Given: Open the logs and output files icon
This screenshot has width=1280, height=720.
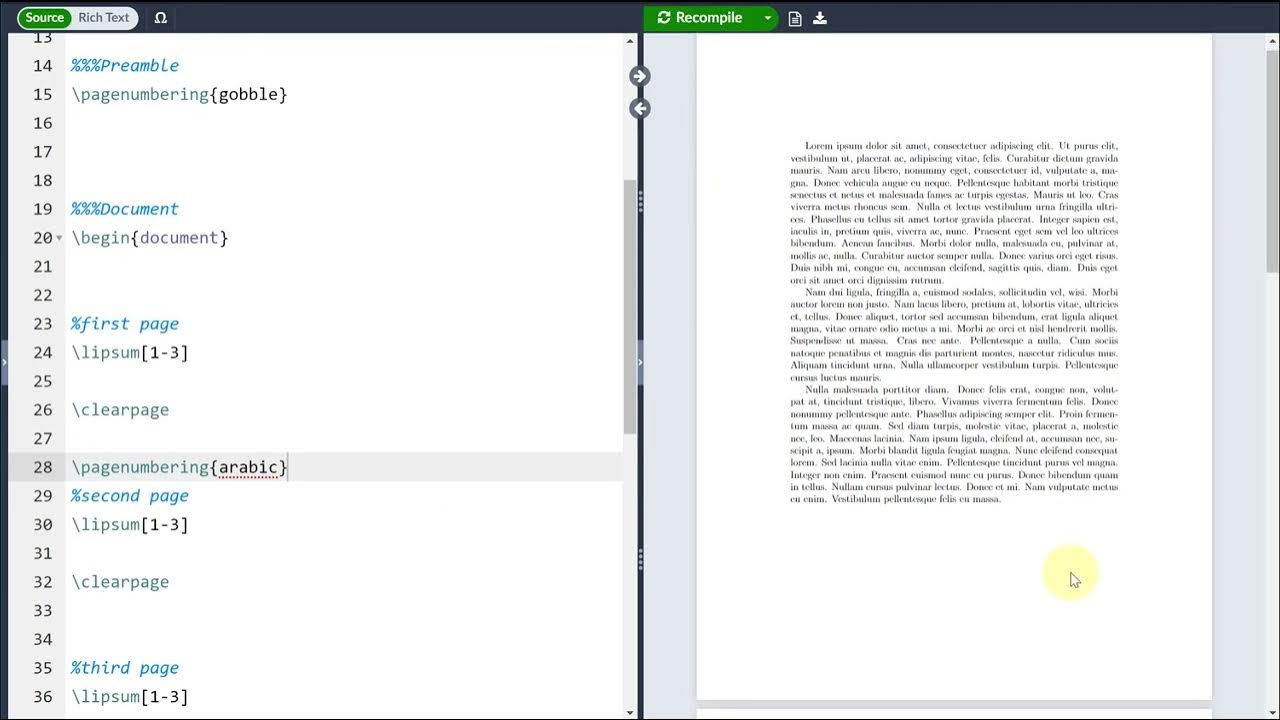Looking at the screenshot, I should [795, 18].
